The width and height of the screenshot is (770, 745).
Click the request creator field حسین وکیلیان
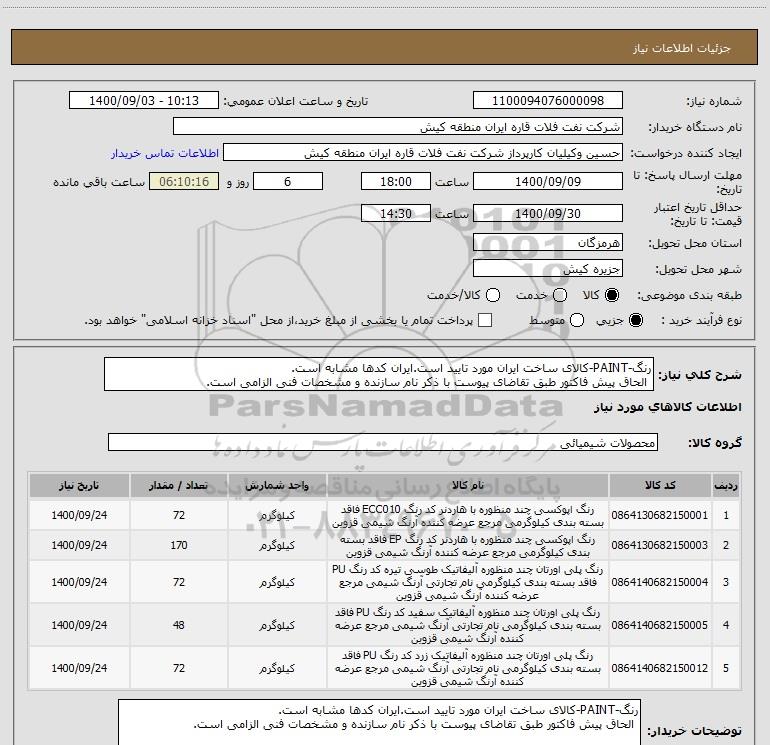pyautogui.click(x=423, y=153)
